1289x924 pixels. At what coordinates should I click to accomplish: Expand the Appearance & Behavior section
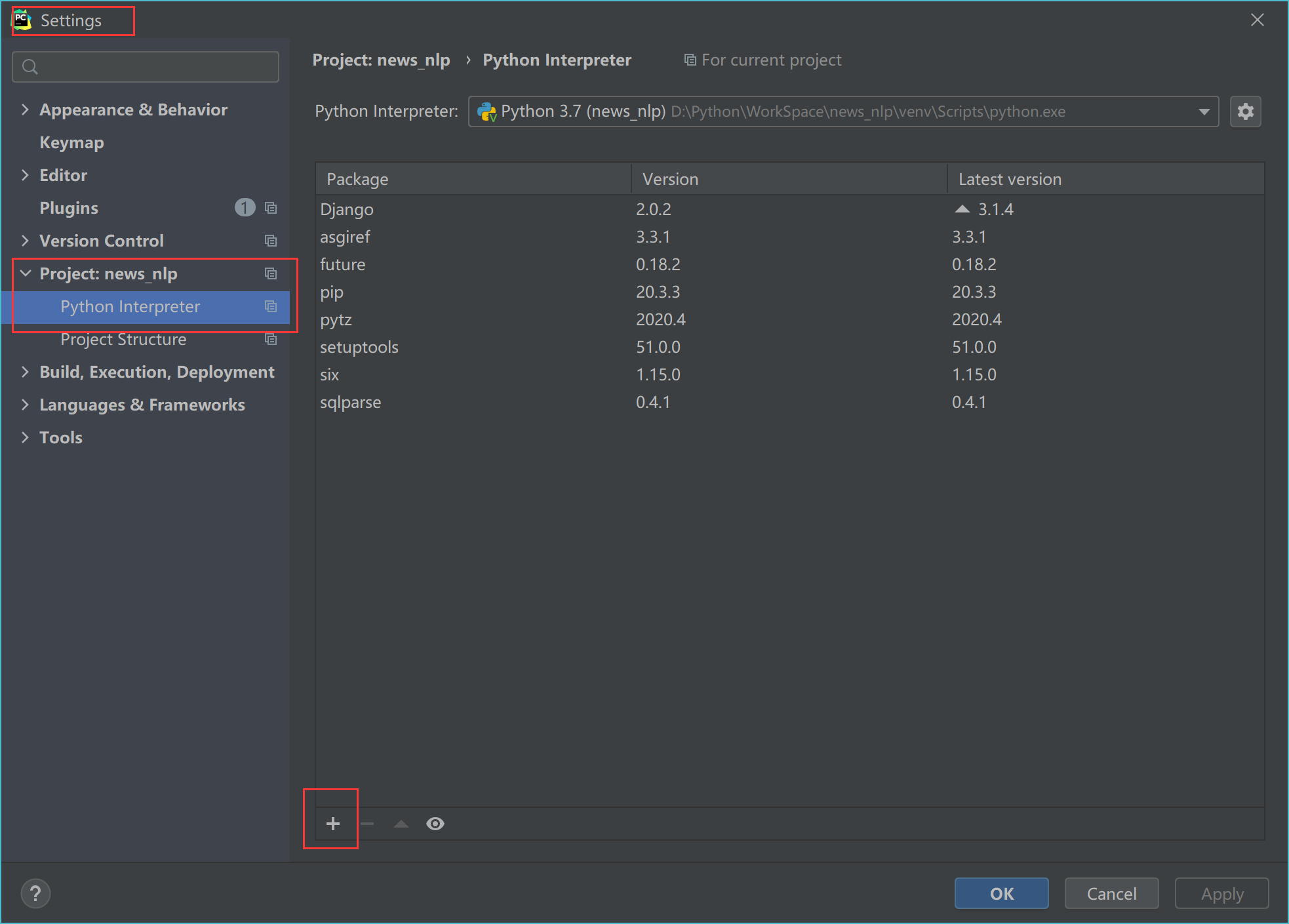pyautogui.click(x=25, y=110)
